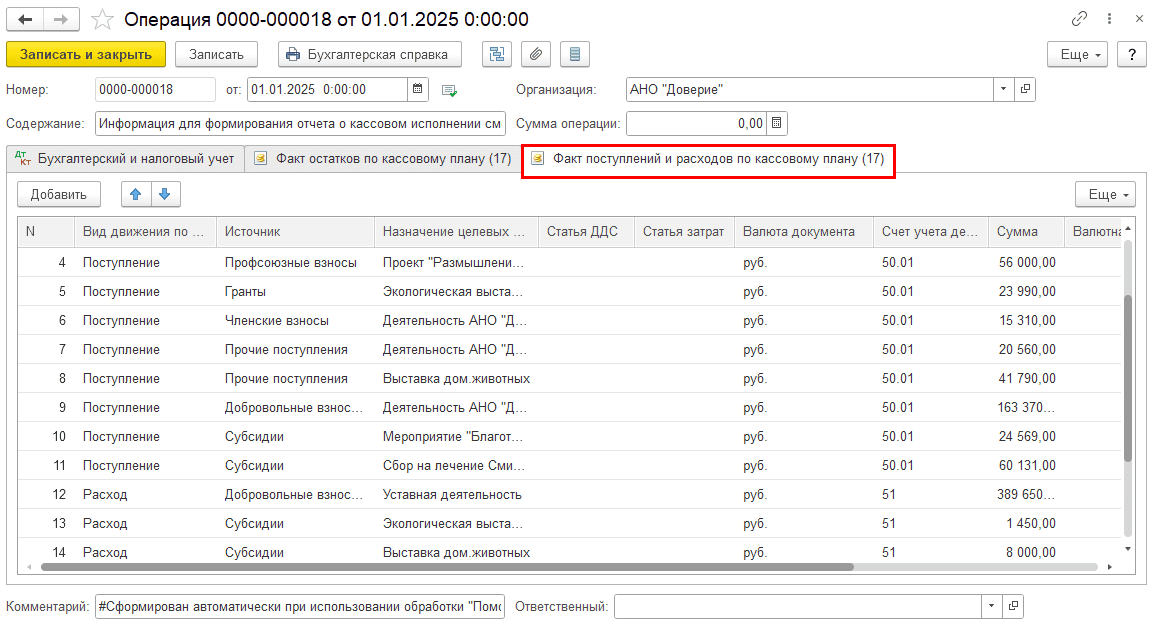Expand the Организация dropdown list
This screenshot has height=627, width=1156.
[1004, 90]
